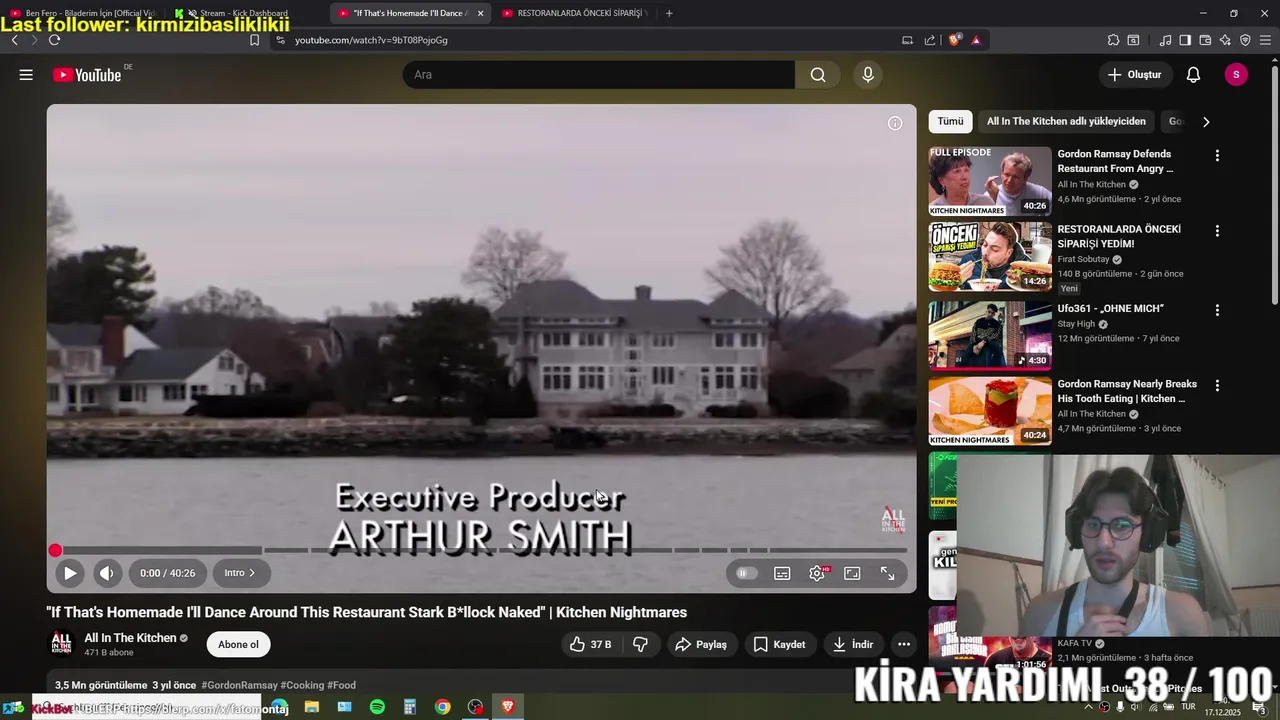This screenshot has width=1280, height=720.
Task: Open the player settings gear
Action: pyautogui.click(x=818, y=573)
